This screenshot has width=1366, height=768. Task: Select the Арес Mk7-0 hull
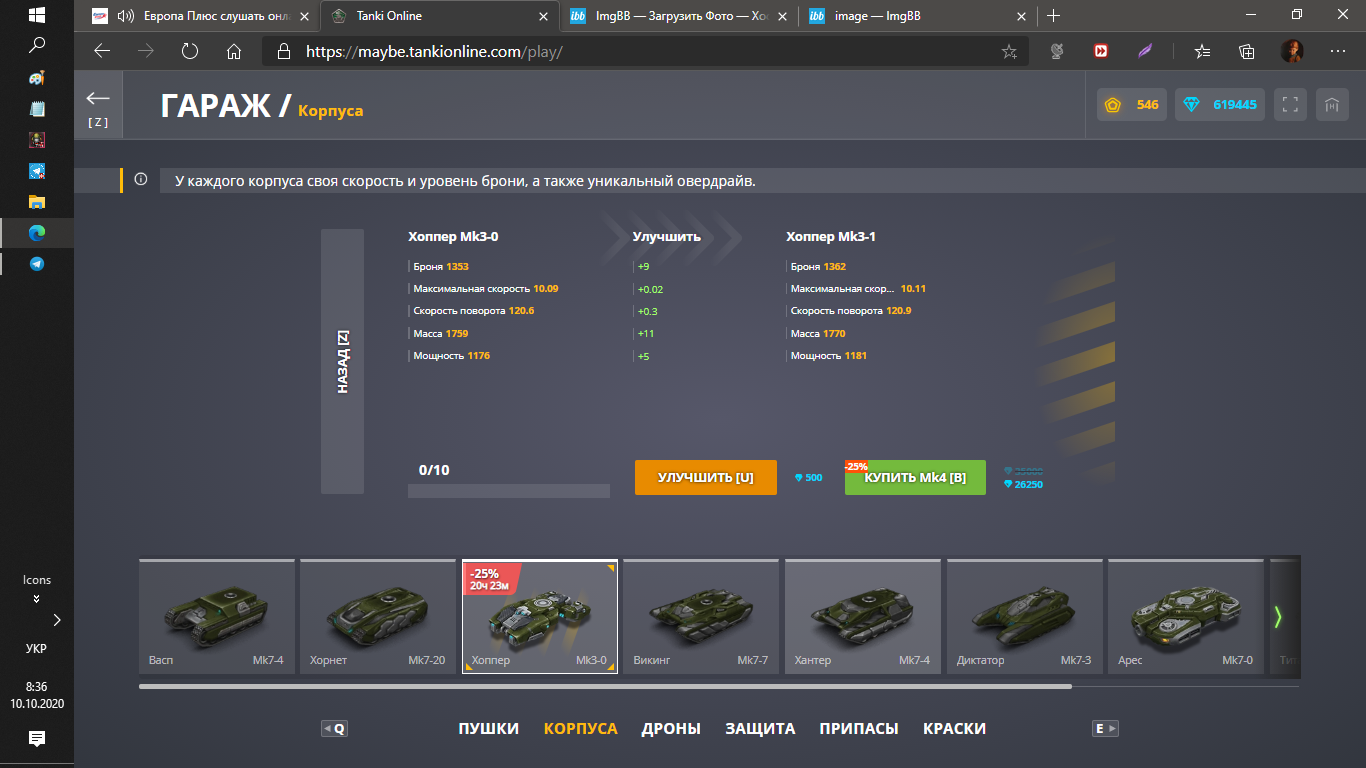coord(1186,616)
